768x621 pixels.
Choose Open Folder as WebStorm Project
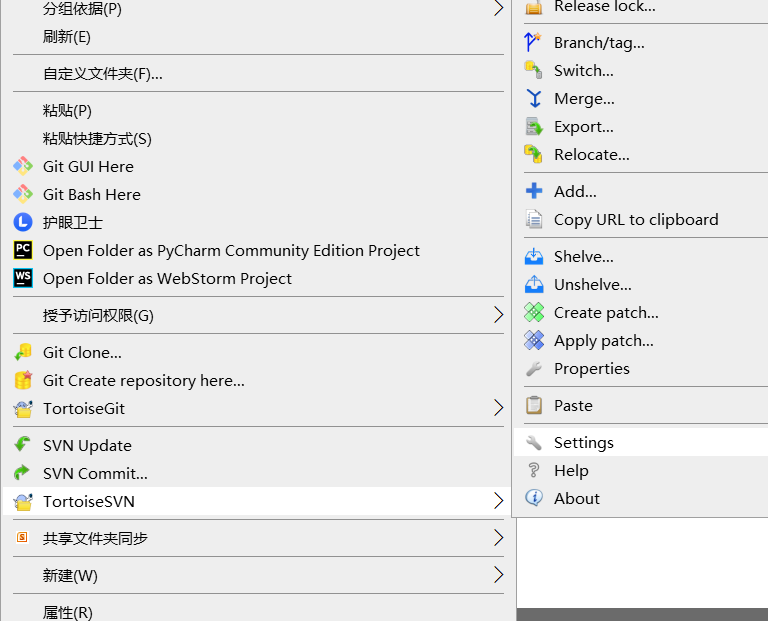[258, 278]
